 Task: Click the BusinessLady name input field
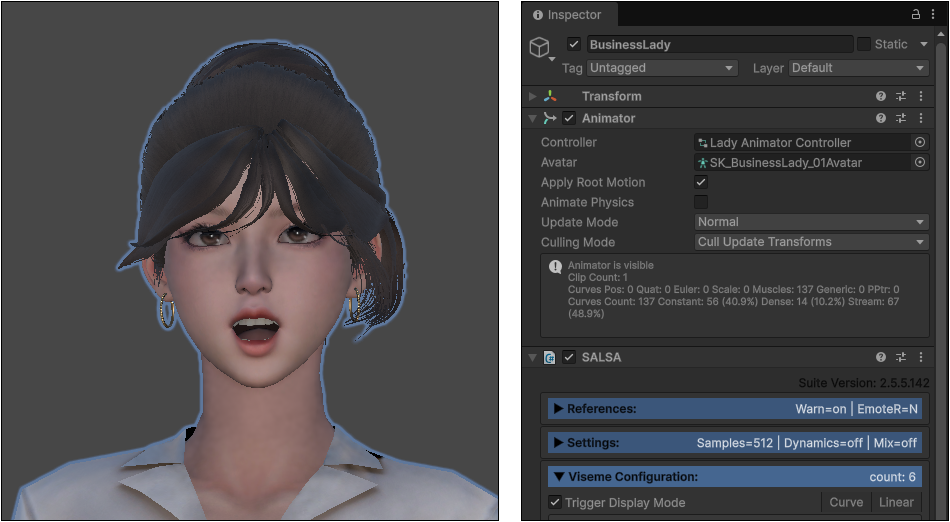[x=720, y=44]
